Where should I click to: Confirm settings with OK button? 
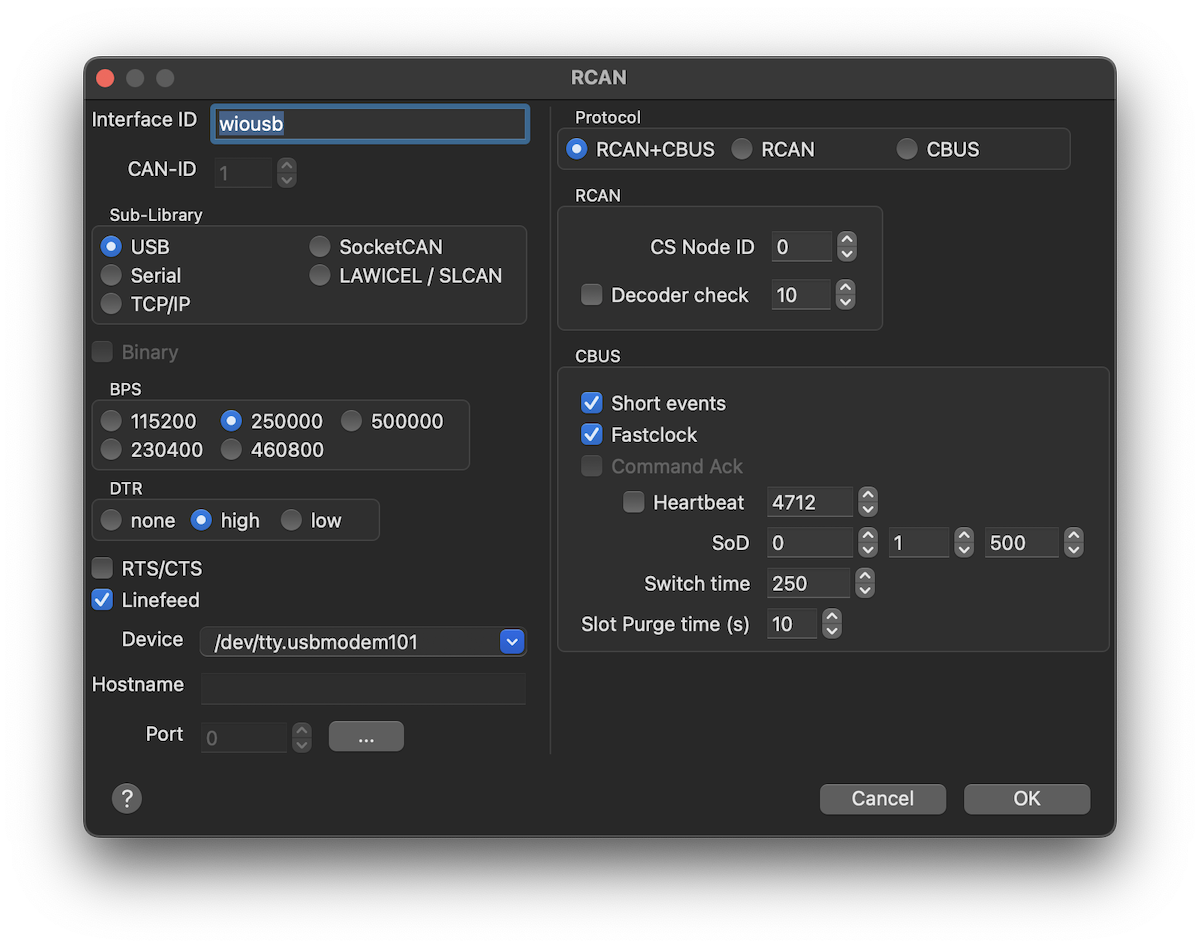pyautogui.click(x=1026, y=798)
